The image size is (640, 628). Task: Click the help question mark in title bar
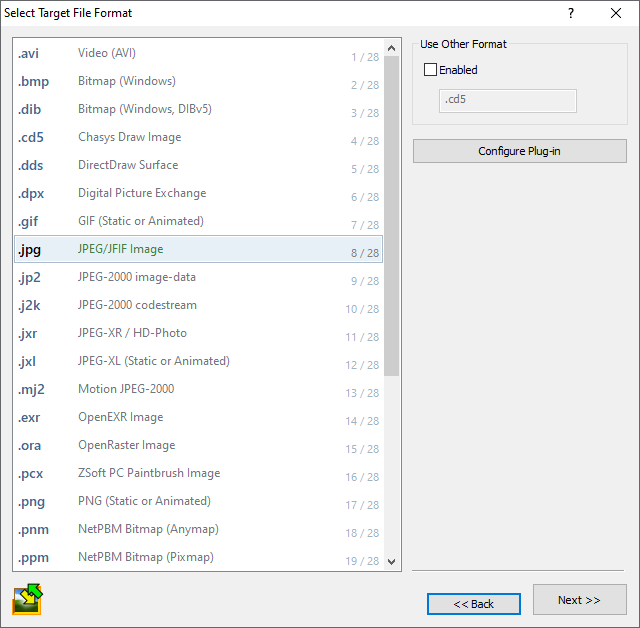[x=571, y=13]
